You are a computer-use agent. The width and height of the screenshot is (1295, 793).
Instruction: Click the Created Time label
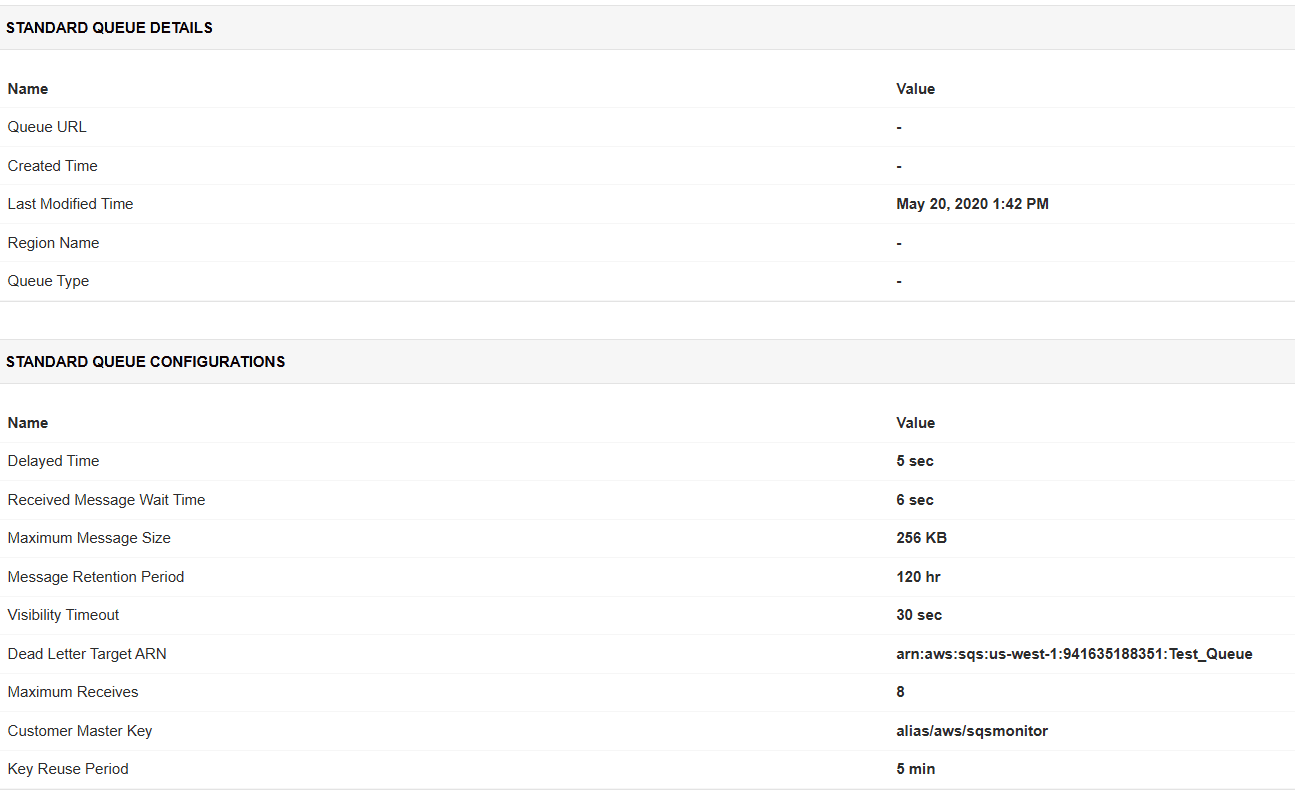pos(52,166)
